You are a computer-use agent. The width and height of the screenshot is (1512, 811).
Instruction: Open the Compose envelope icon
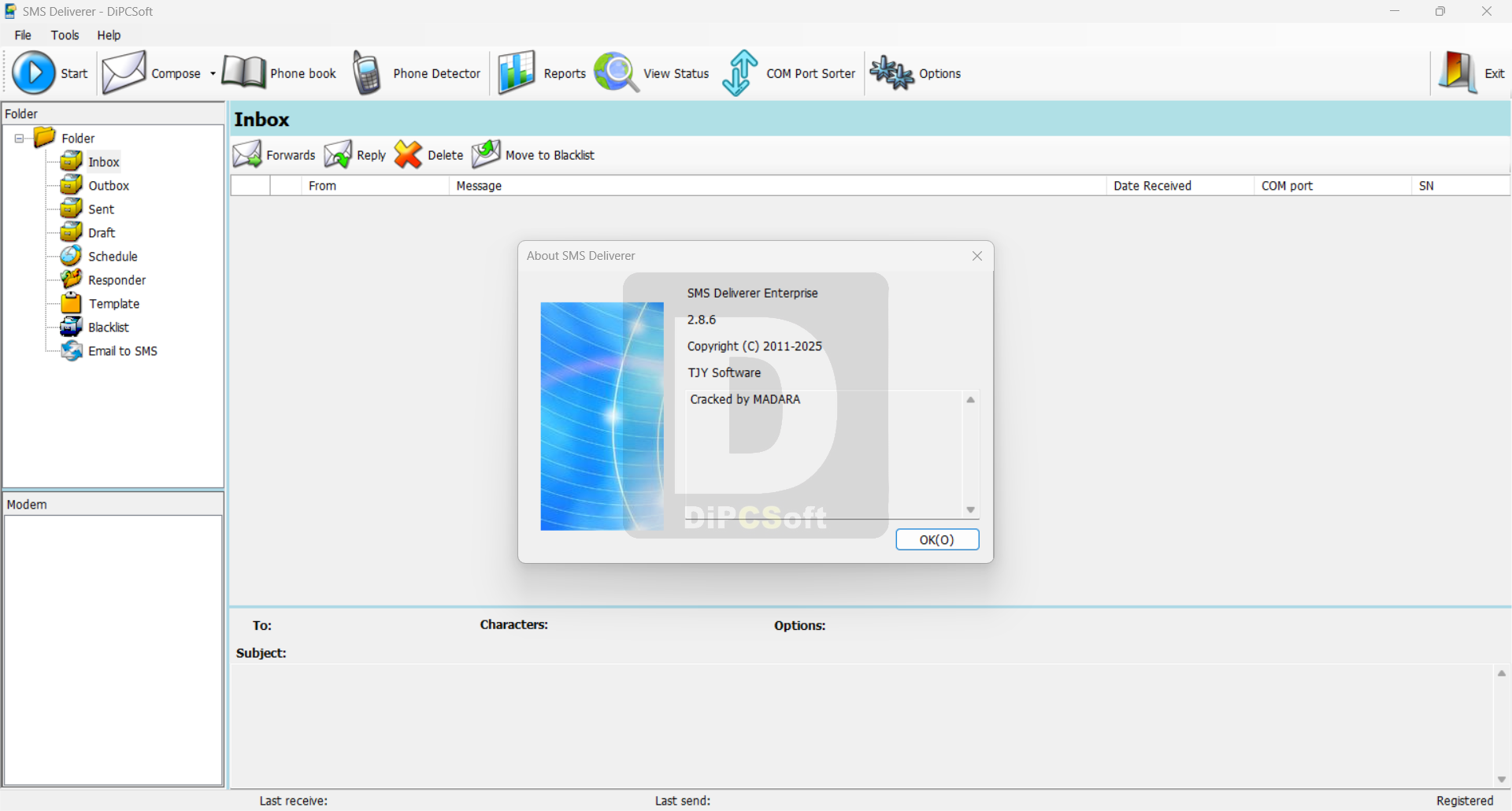[x=124, y=72]
